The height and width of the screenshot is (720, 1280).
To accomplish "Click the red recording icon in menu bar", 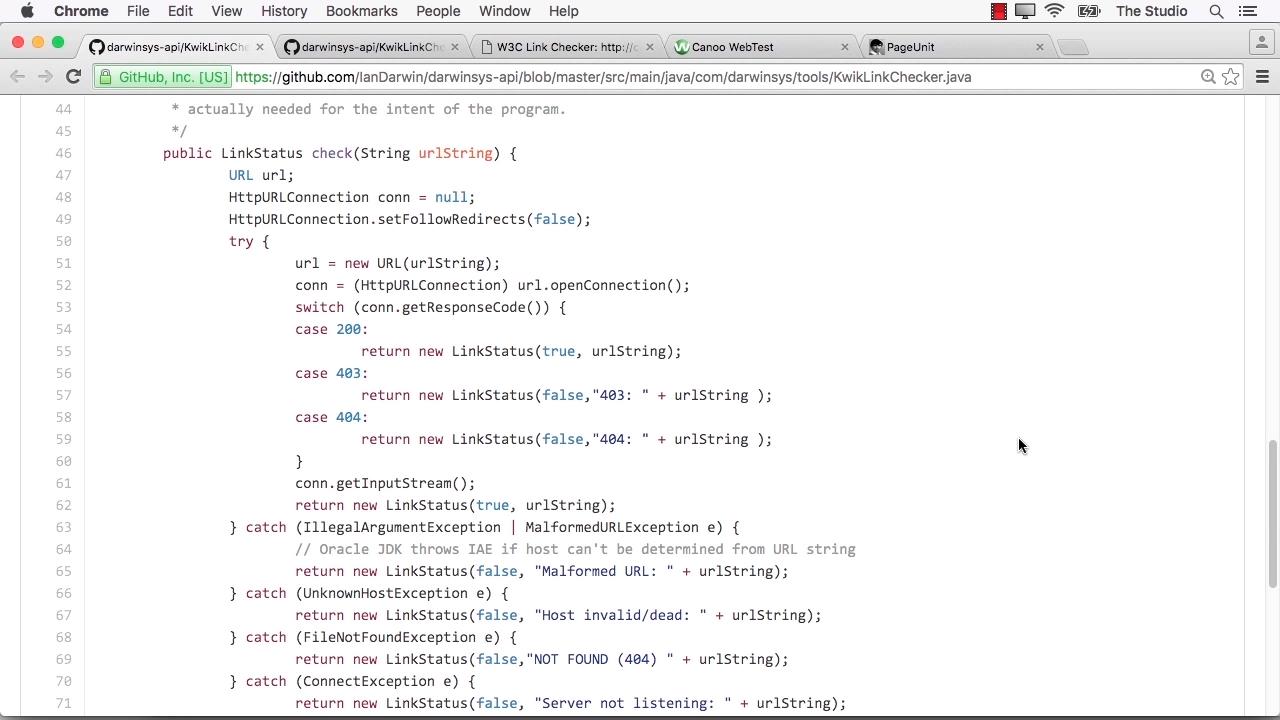I will (x=998, y=11).
